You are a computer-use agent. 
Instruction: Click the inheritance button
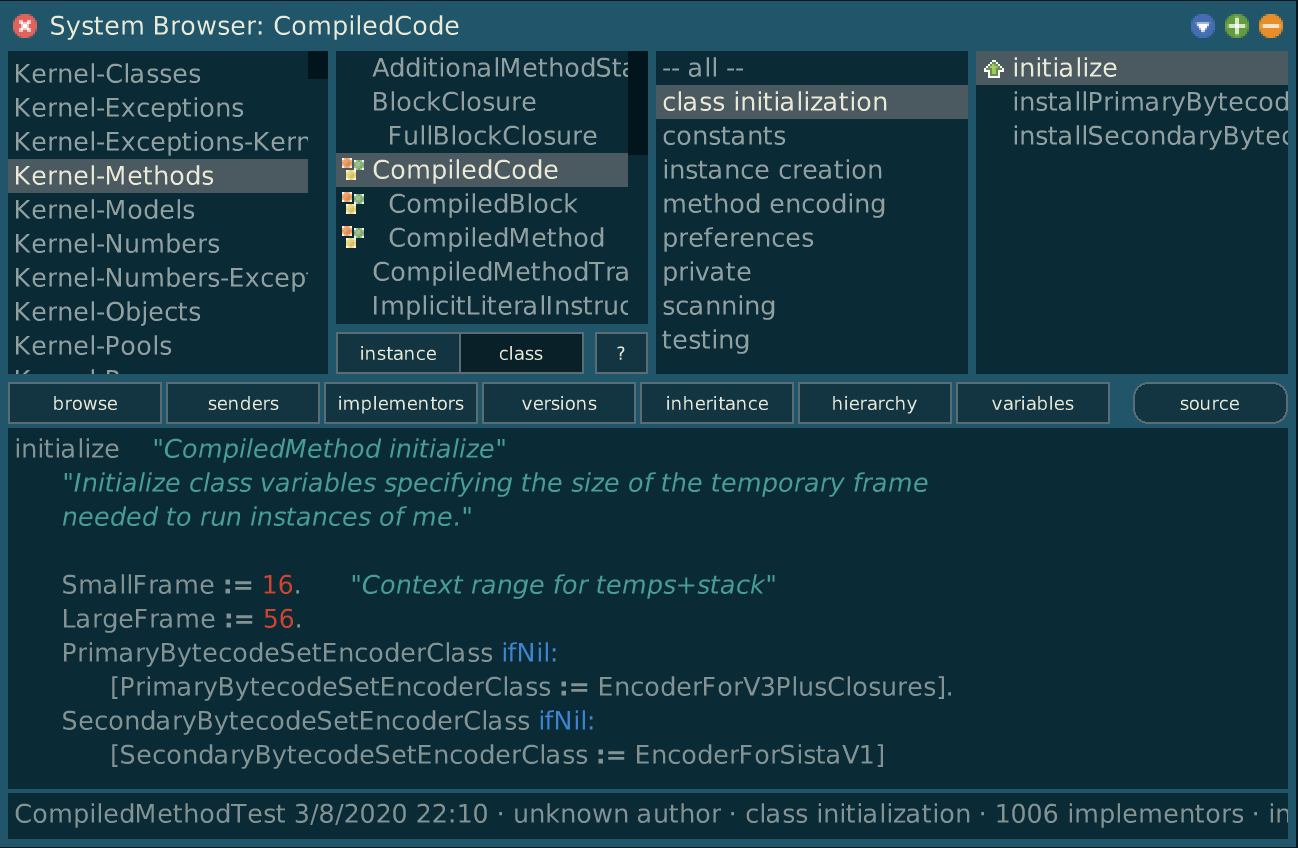pos(717,403)
